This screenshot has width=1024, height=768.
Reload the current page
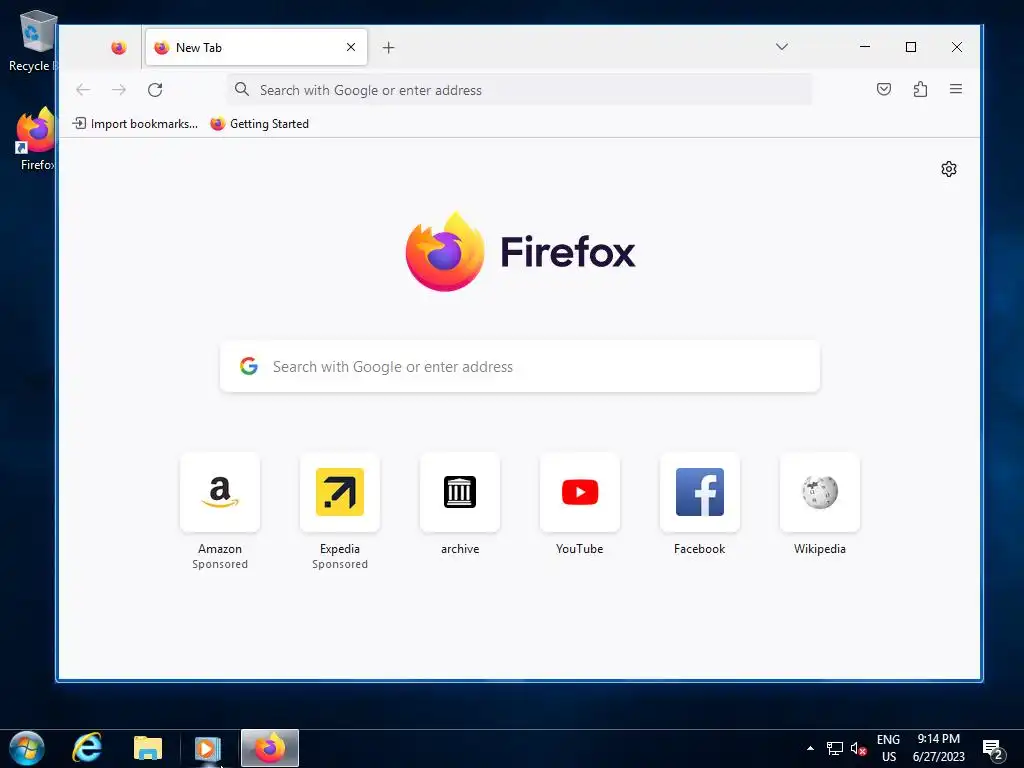[x=155, y=89]
